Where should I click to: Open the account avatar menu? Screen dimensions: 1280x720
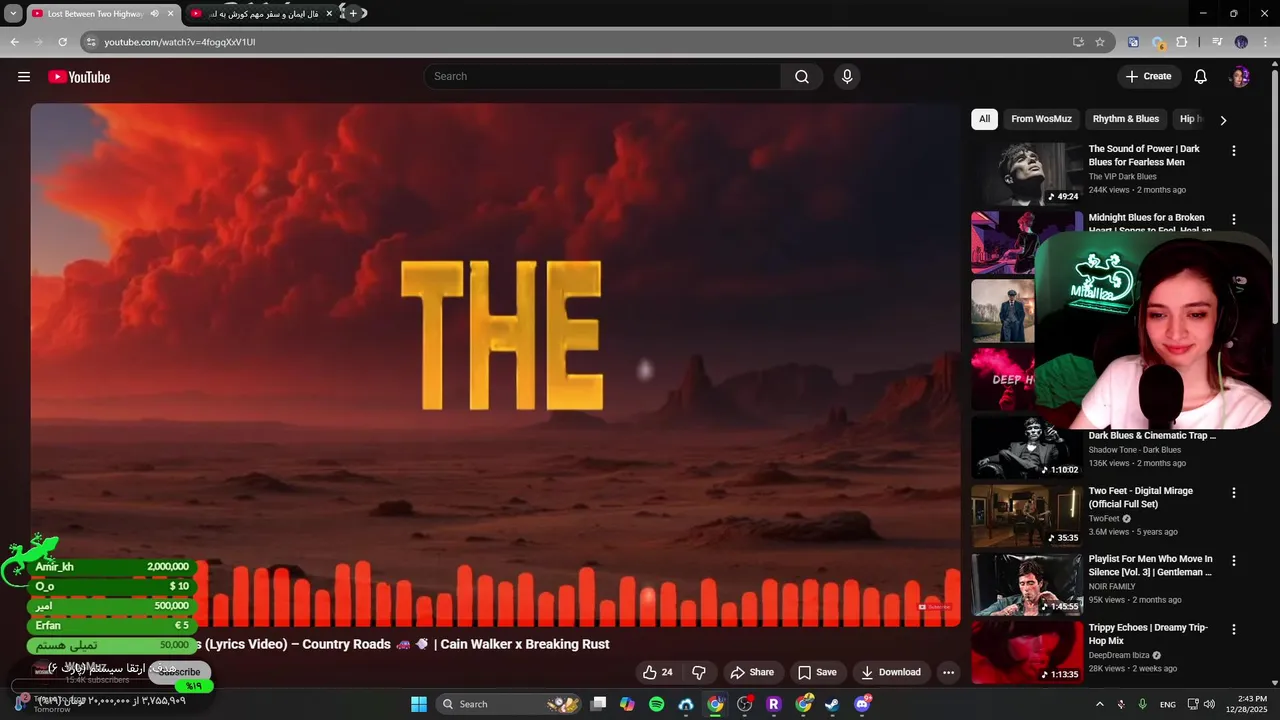[1240, 77]
